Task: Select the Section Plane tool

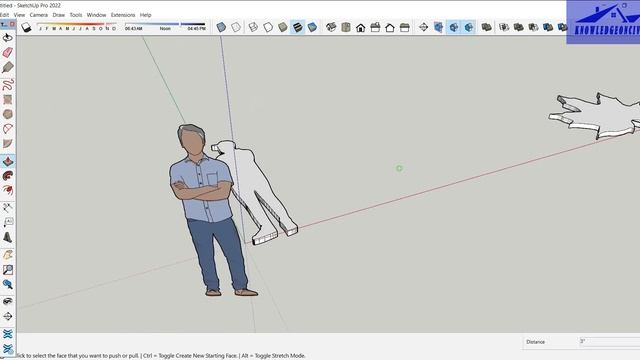Action: coord(423,27)
